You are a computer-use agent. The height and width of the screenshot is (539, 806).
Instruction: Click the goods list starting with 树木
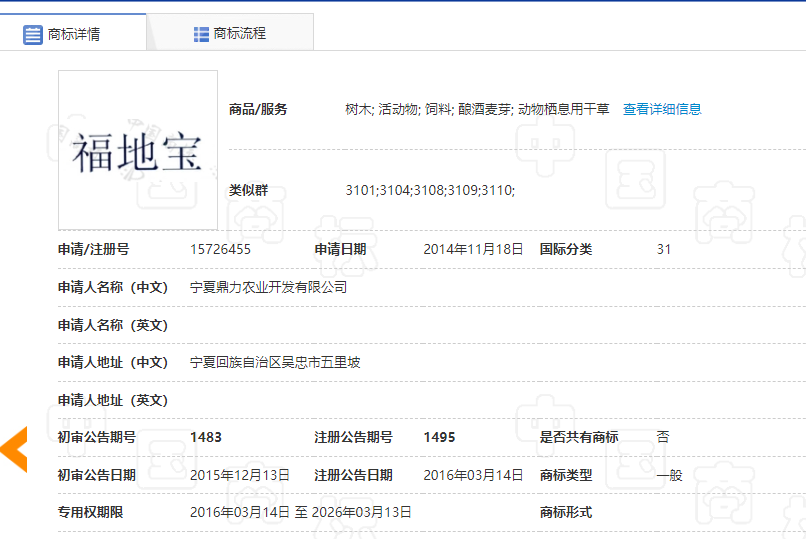click(x=477, y=109)
